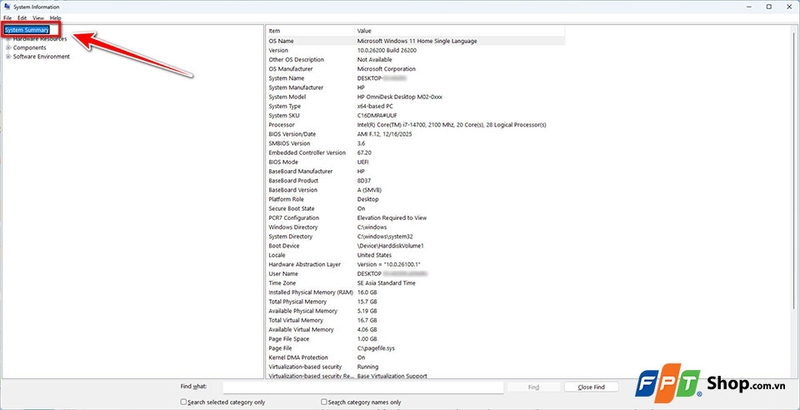Viewport: 800px width, 410px height.
Task: Select the Windows Directory row
Action: 415,227
